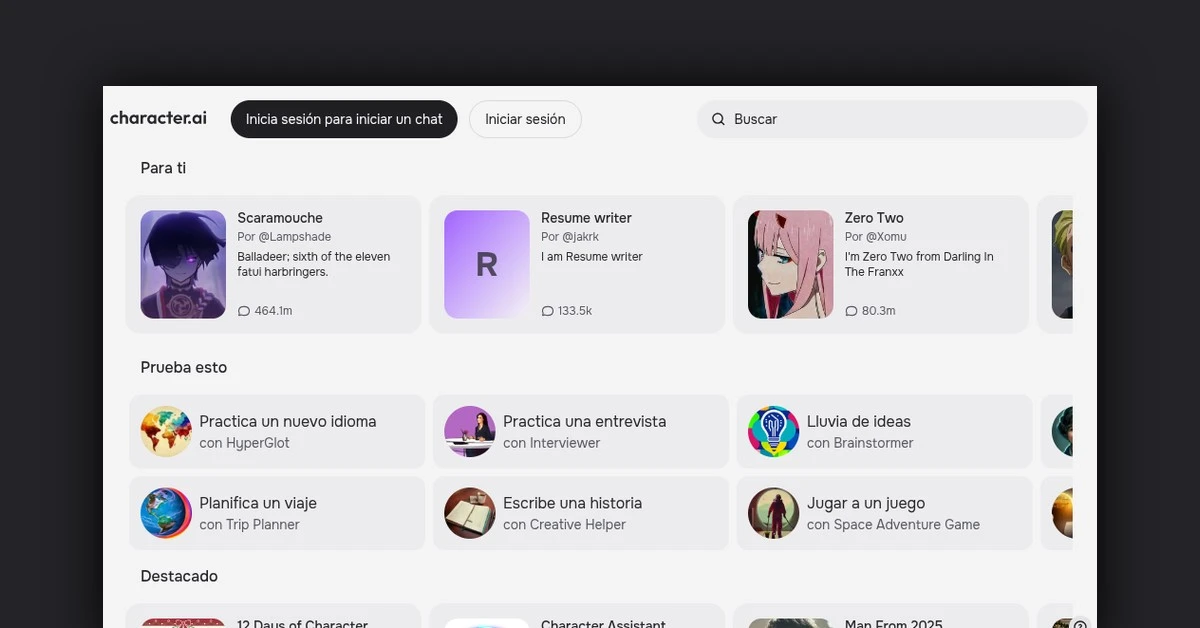Screen dimensions: 1200x628
Task: Click the Space Adventure Game astronaut icon
Action: point(773,513)
